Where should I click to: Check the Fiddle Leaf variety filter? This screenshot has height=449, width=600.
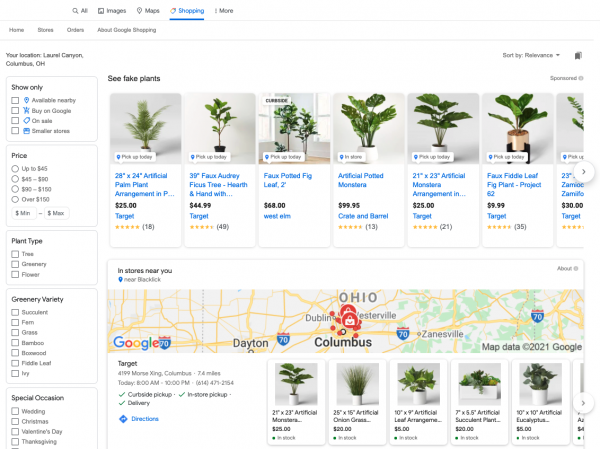[15, 363]
